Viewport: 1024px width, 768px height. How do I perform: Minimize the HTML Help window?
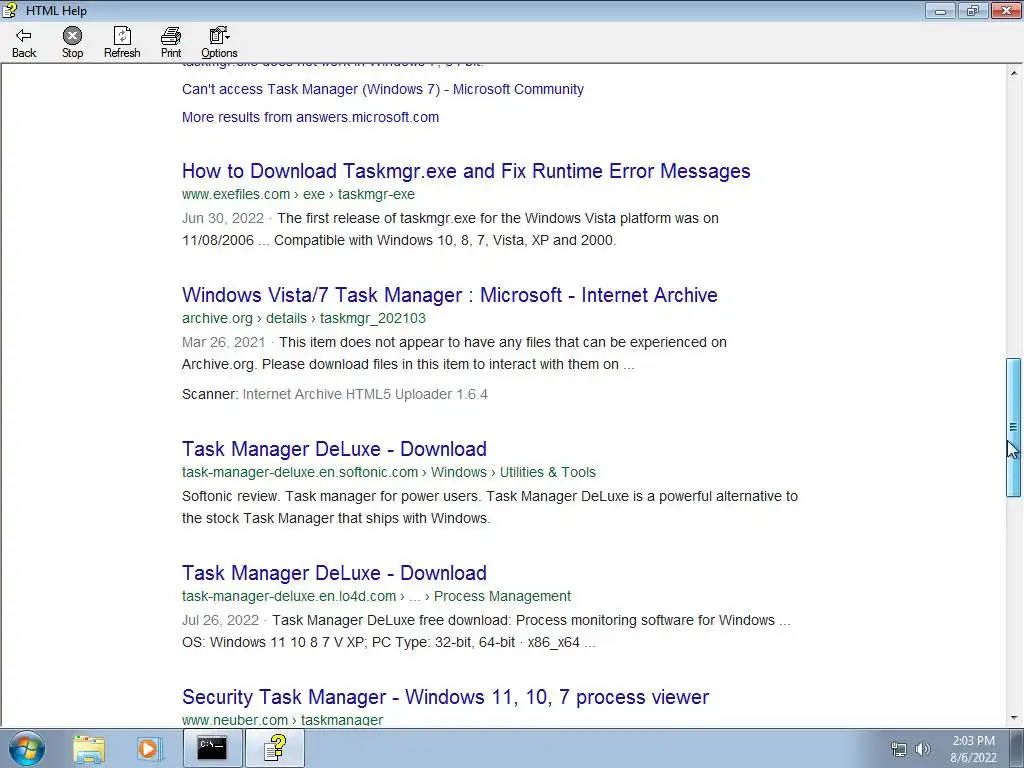point(940,10)
